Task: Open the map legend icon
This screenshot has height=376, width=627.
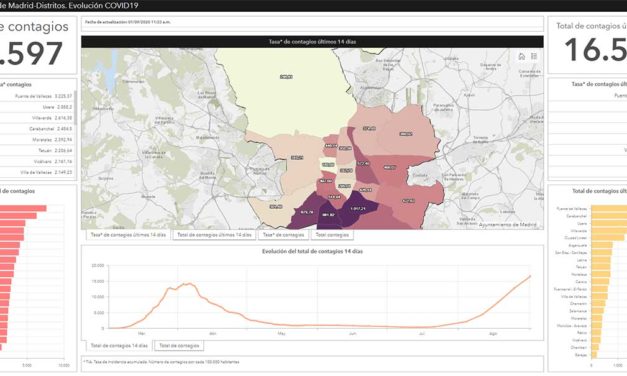Action: pyautogui.click(x=534, y=56)
